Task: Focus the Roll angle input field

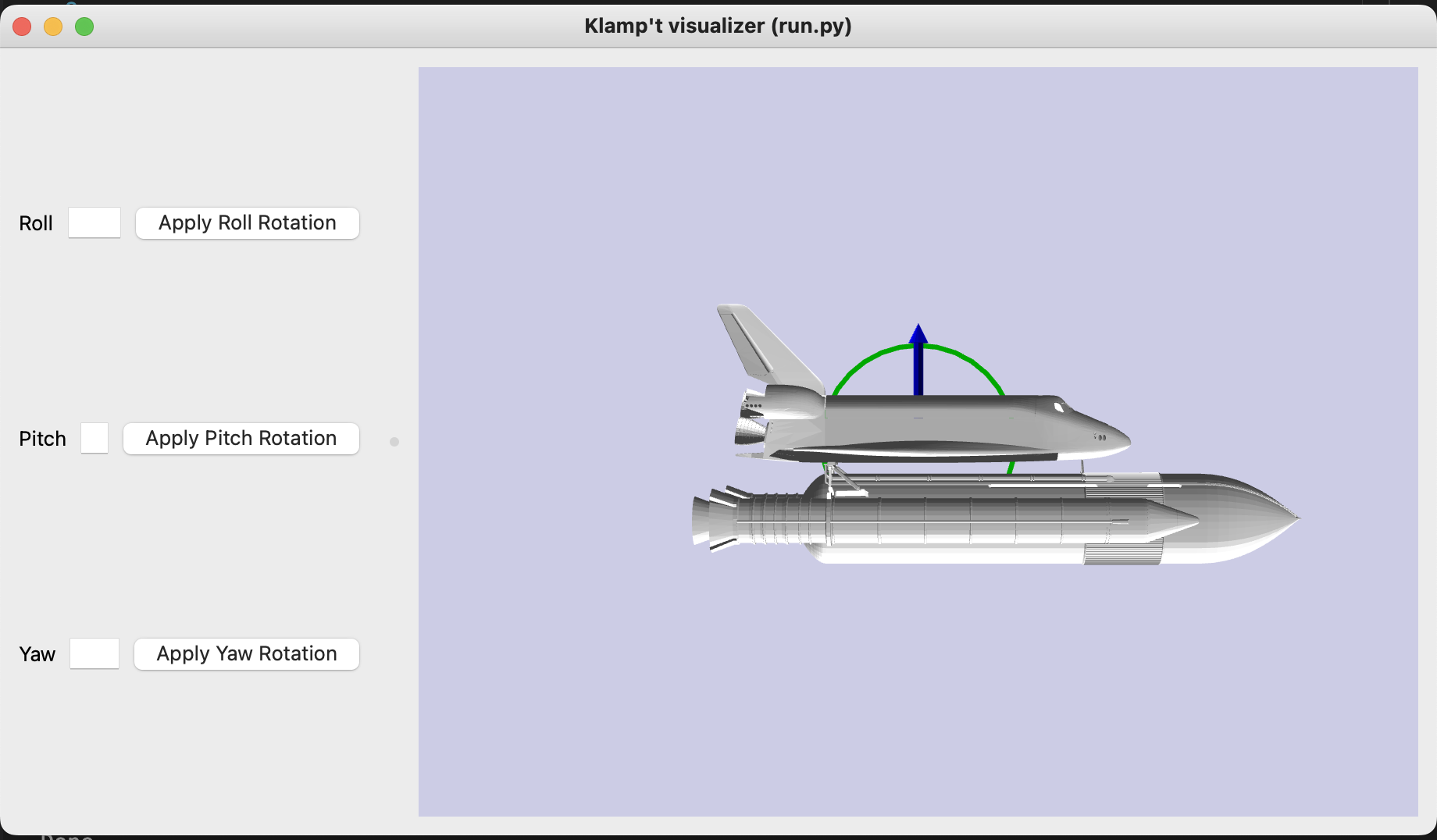Action: [x=94, y=223]
